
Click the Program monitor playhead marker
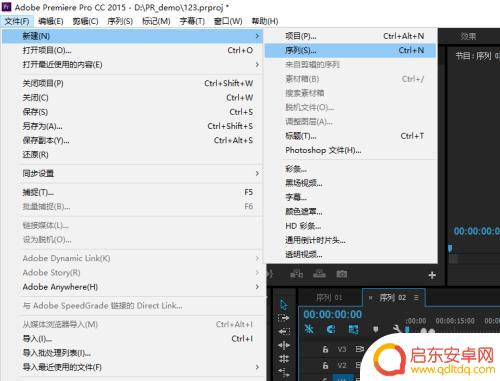coord(450,248)
